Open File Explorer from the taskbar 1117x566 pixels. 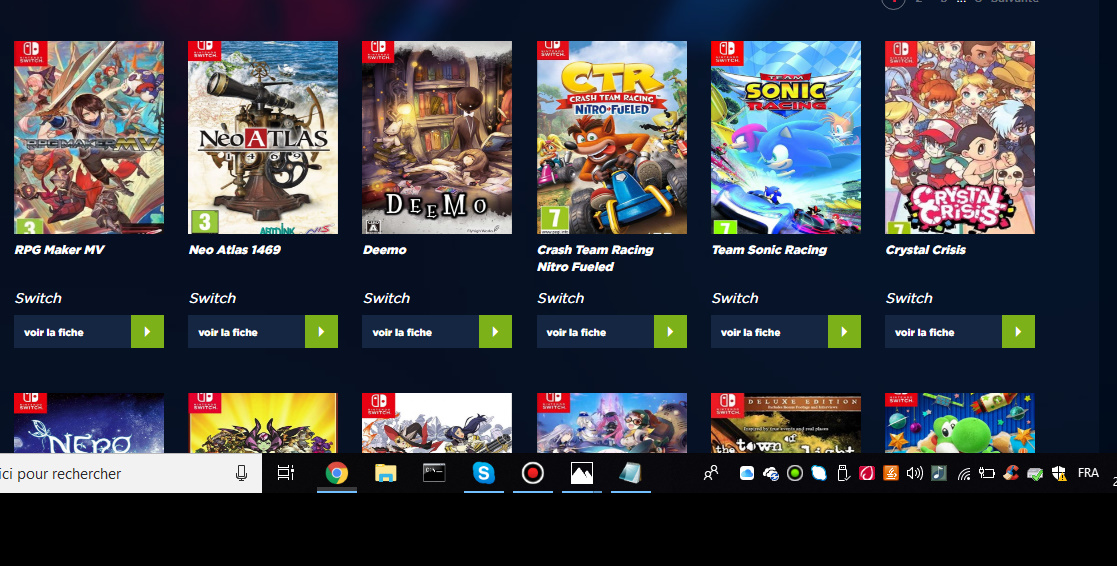386,473
